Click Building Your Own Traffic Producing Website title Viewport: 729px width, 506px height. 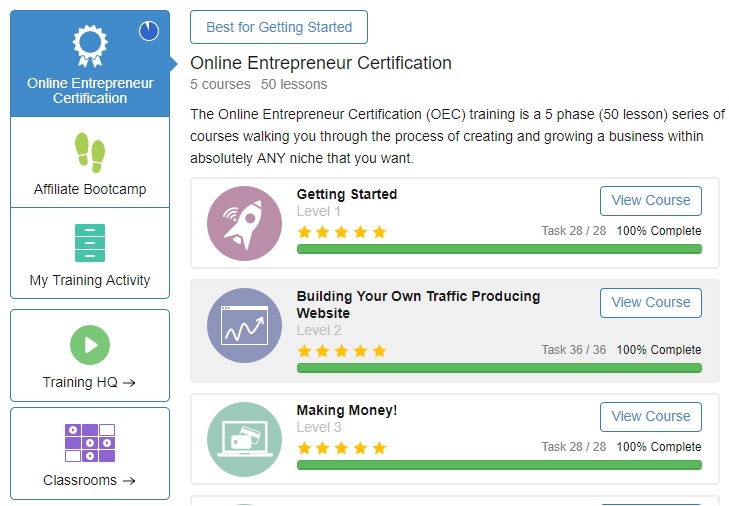click(418, 304)
